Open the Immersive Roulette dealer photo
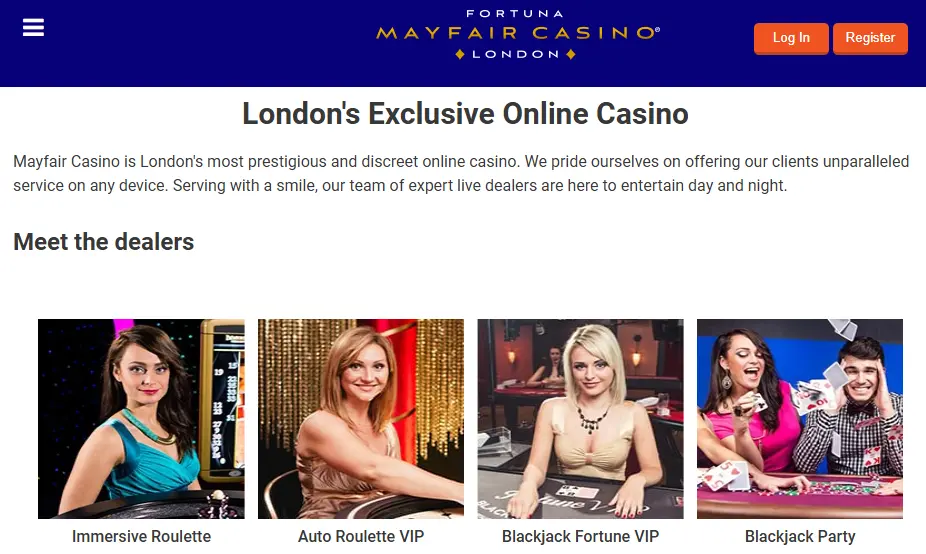The image size is (926, 554). [x=141, y=419]
